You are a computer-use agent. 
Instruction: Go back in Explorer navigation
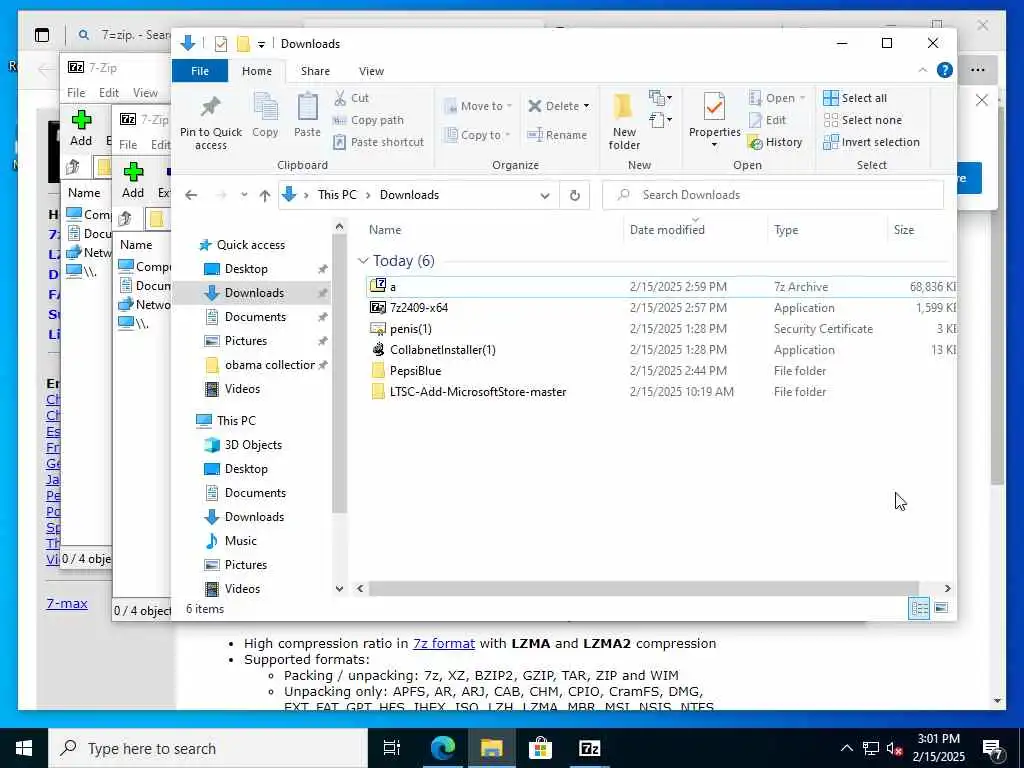click(x=191, y=195)
